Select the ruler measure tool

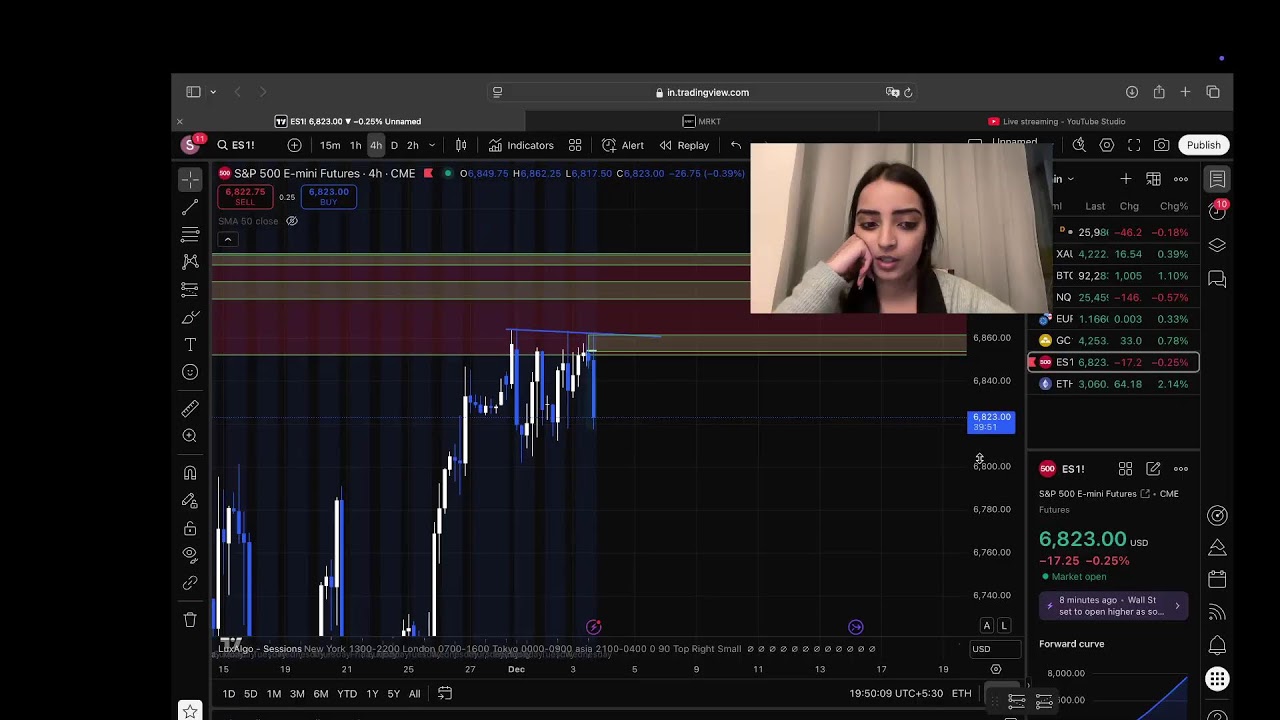[190, 408]
